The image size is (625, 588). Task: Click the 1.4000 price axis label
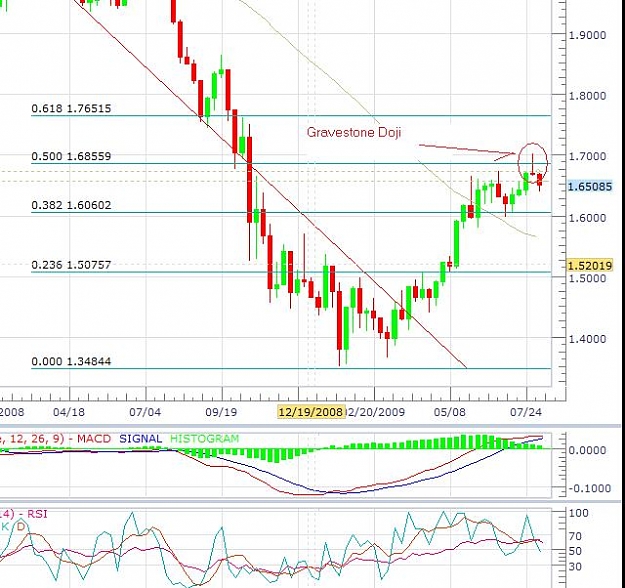[588, 339]
